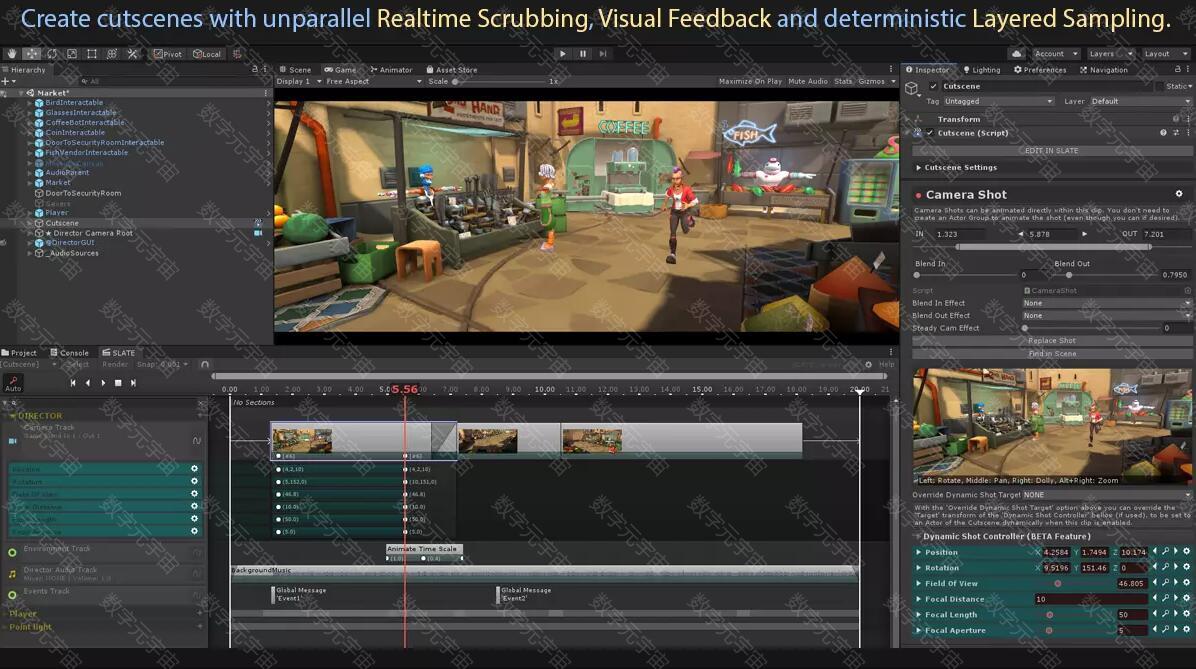Switch to the Scene tab

click(x=295, y=69)
